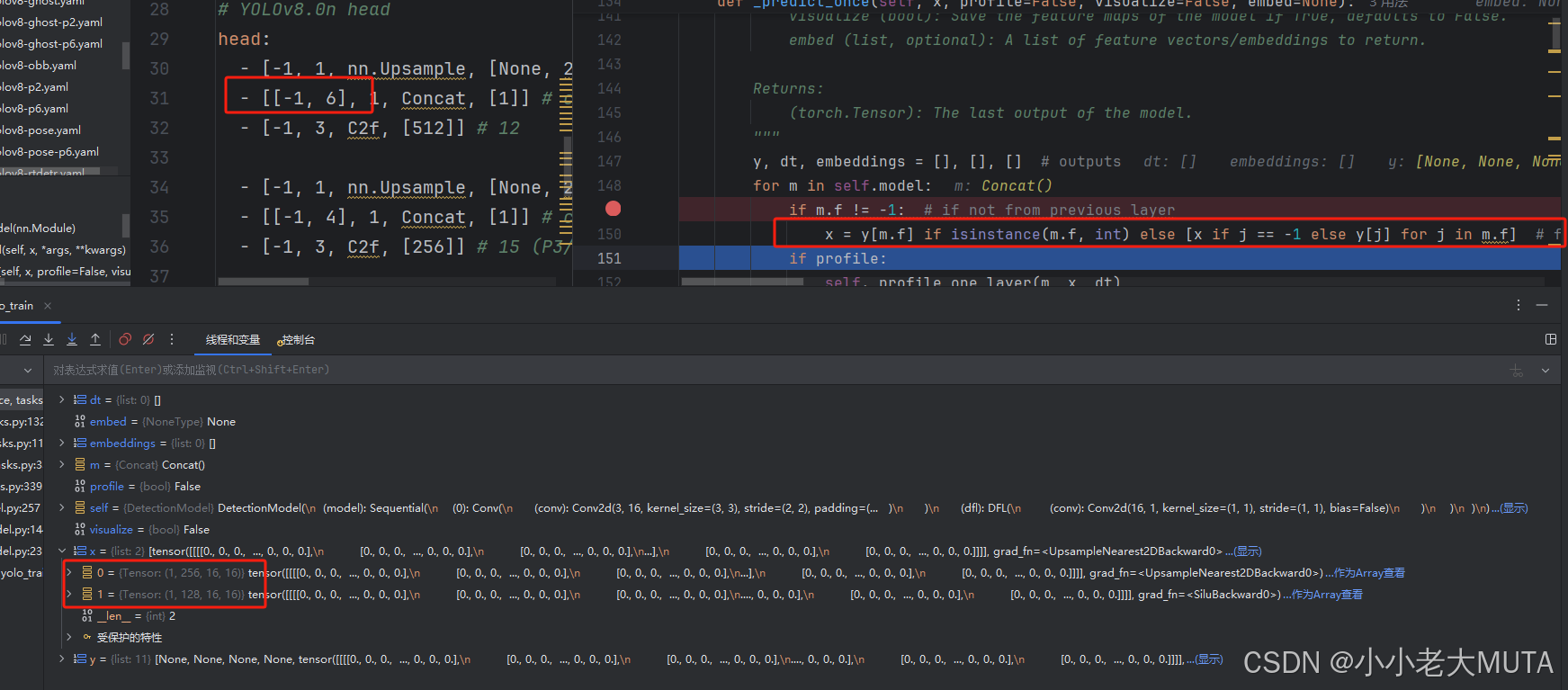Open the View Breakpoints icon

click(125, 339)
